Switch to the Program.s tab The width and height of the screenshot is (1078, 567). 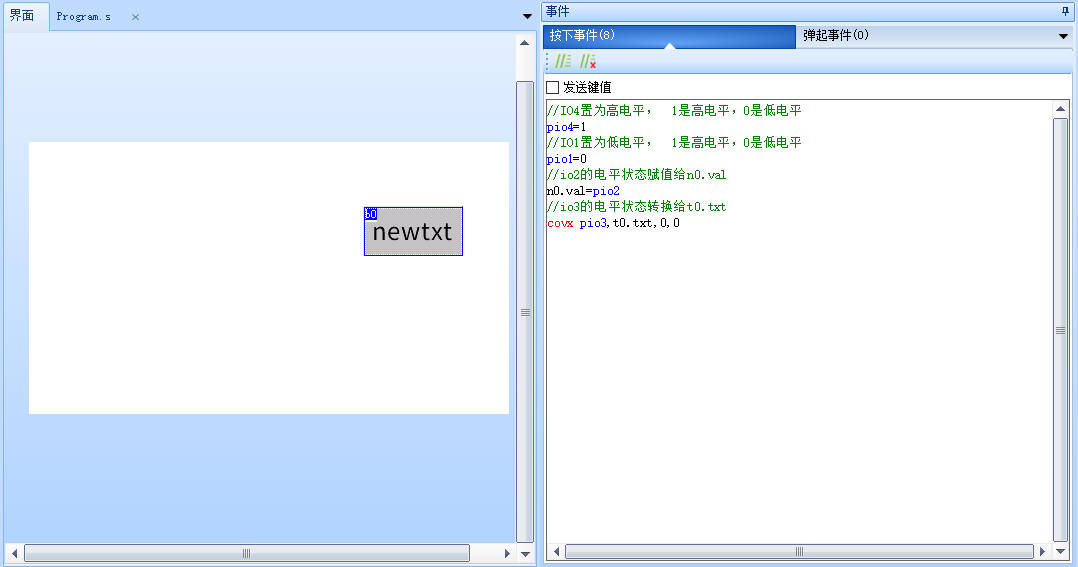(83, 17)
